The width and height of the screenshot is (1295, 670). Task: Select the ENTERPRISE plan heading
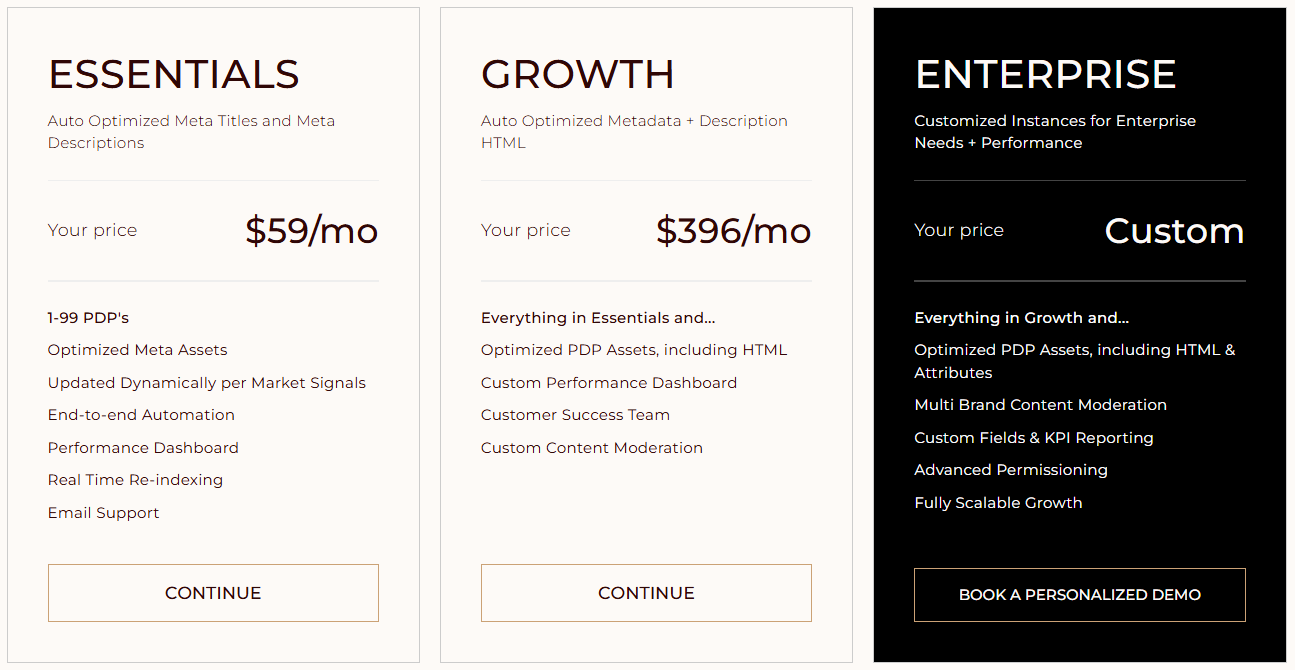[x=1045, y=75]
